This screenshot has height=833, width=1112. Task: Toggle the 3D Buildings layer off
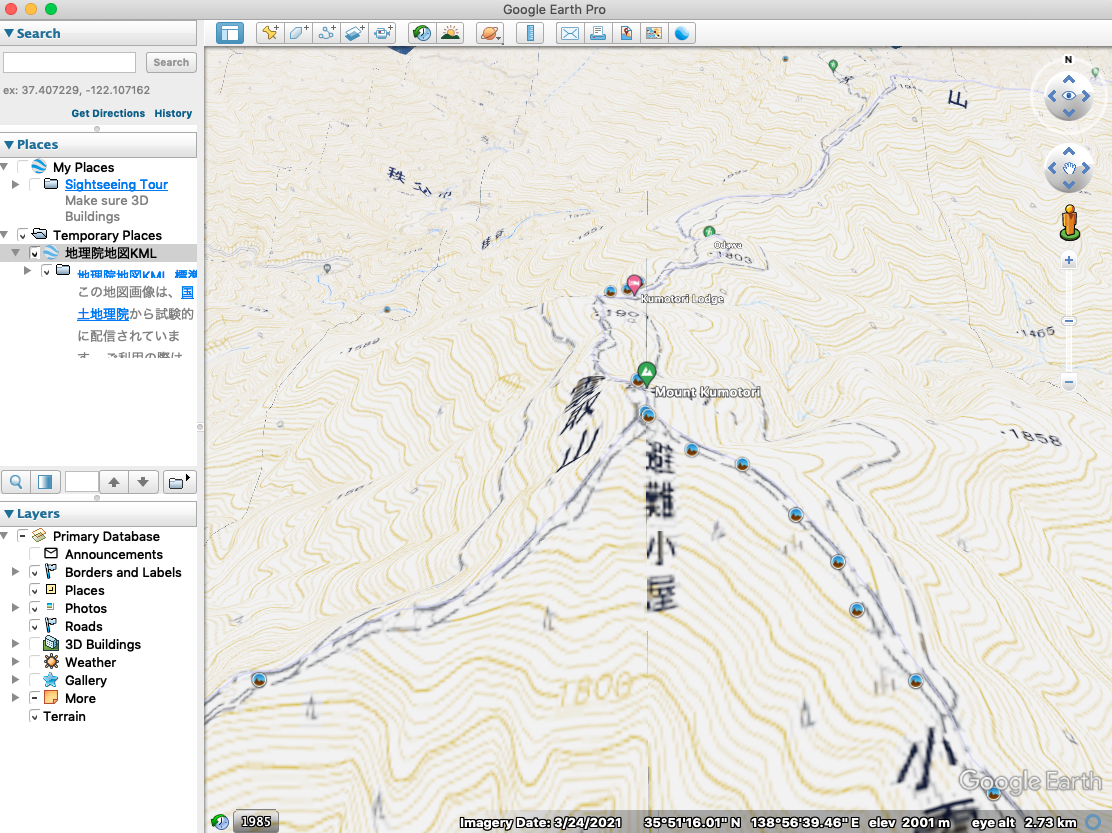tap(33, 644)
